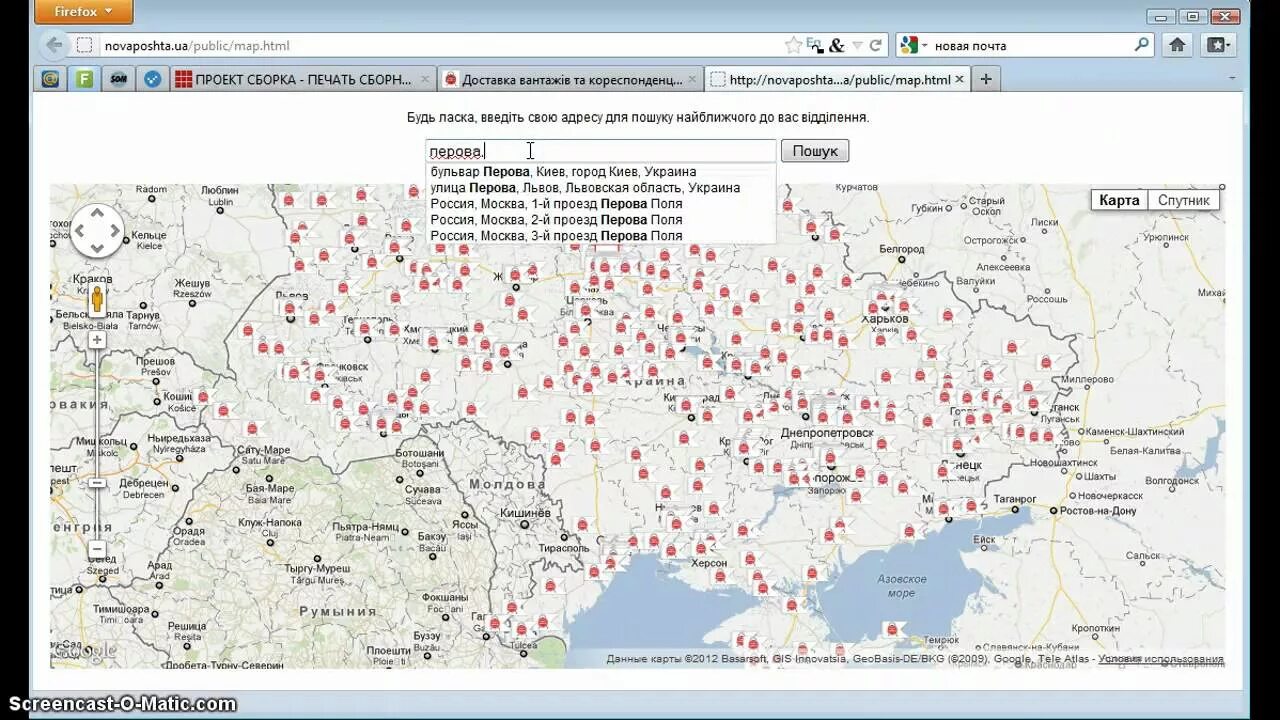This screenshot has width=1280, height=720.
Task: Pan the map up with the arrow control
Action: click(97, 214)
